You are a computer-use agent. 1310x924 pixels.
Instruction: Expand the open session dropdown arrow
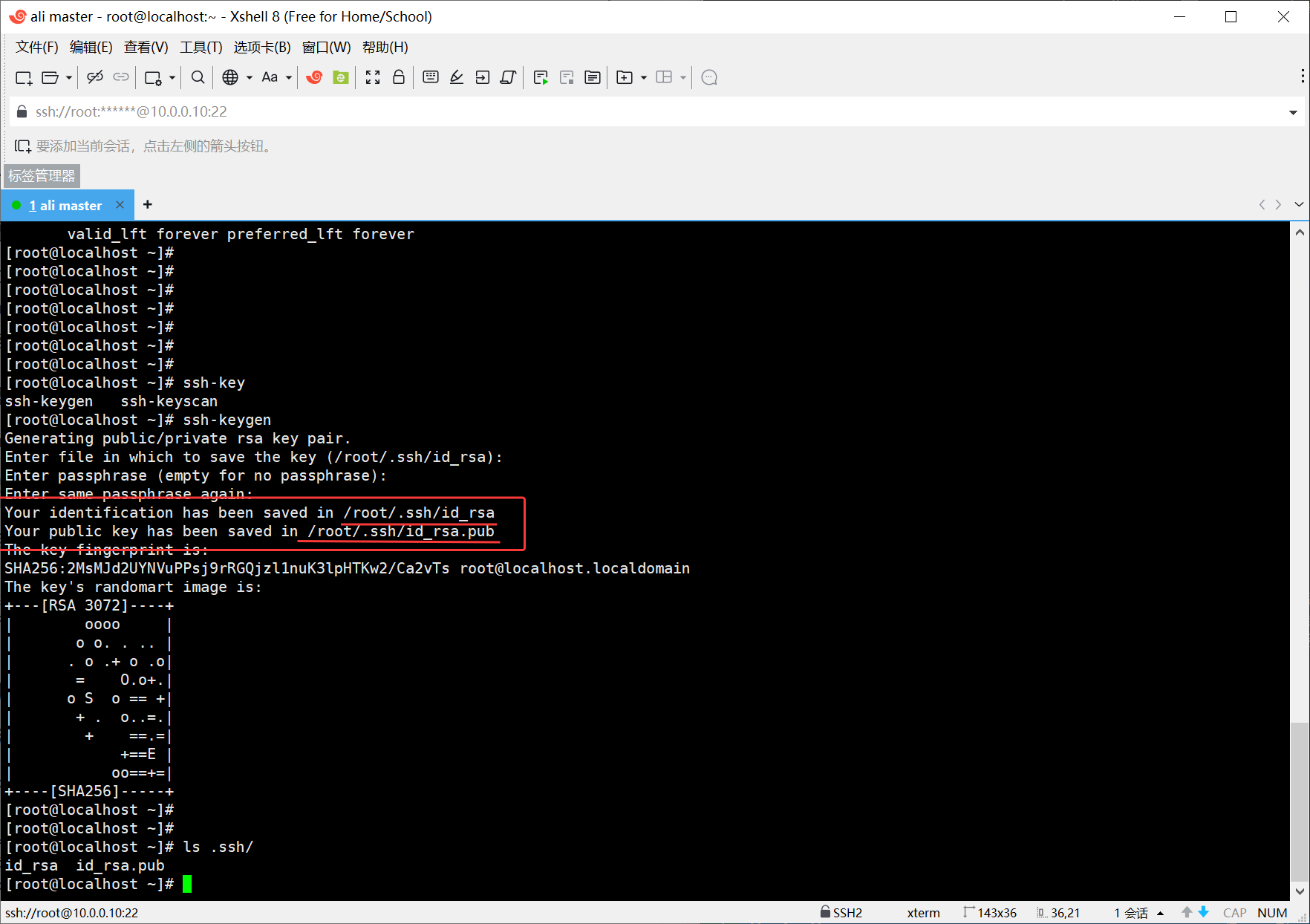tap(69, 77)
